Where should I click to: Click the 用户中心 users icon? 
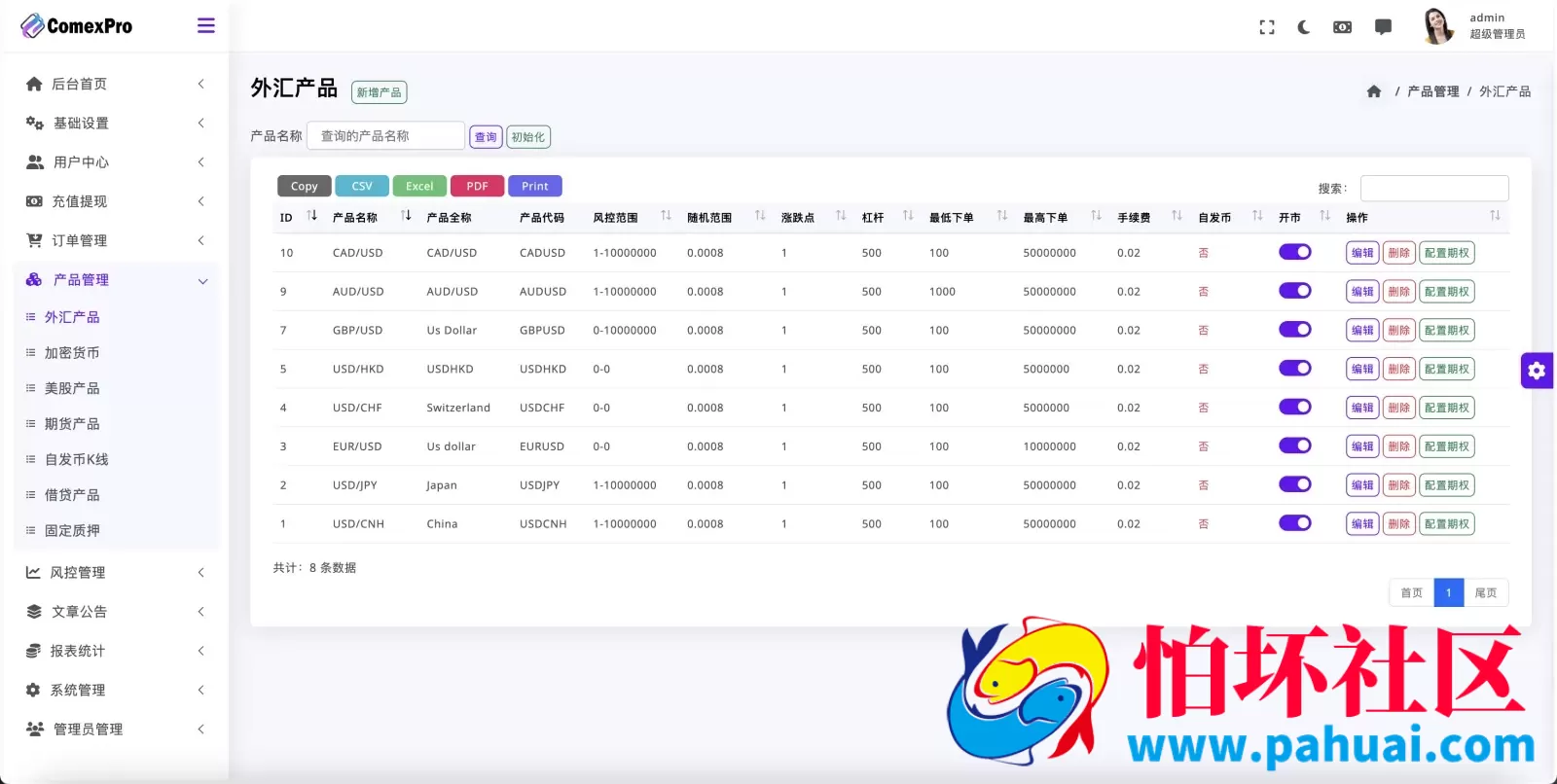(x=35, y=161)
